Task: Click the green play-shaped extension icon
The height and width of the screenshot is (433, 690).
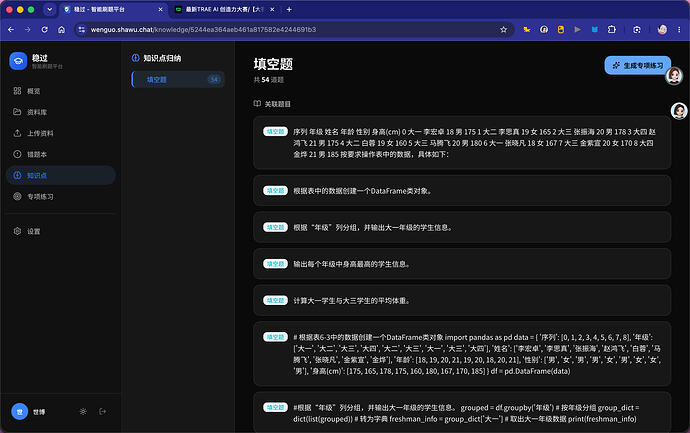Action: (577, 29)
